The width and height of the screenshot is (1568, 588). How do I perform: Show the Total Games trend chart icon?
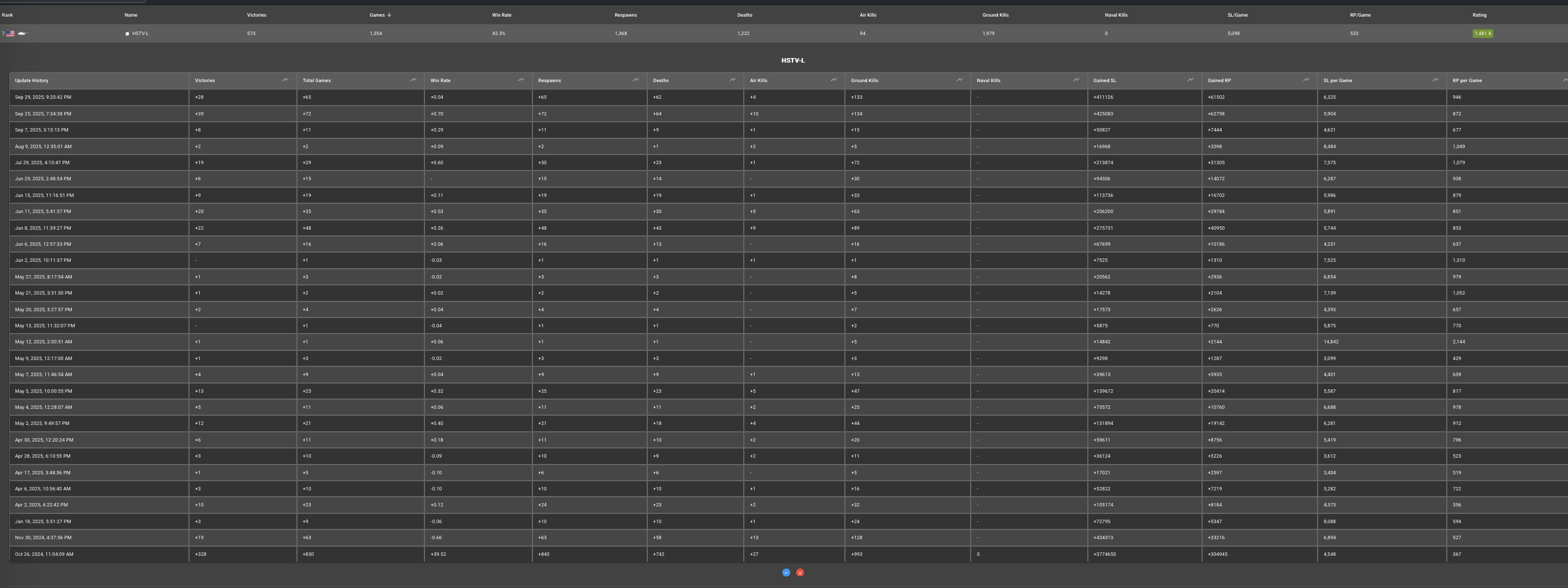414,80
